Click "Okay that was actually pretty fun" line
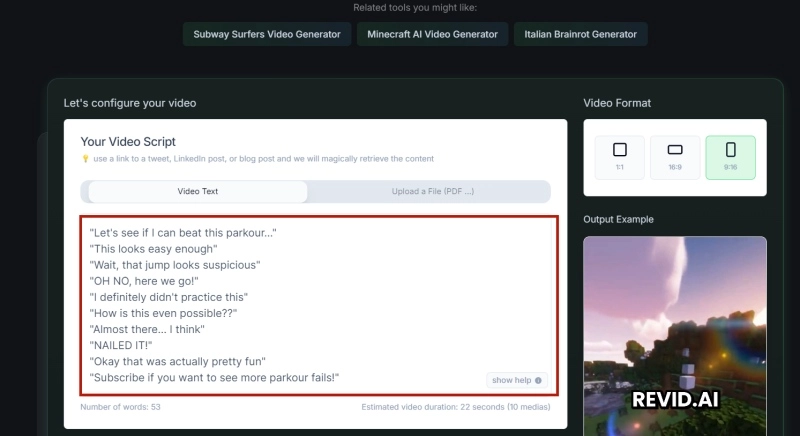 pyautogui.click(x=178, y=362)
